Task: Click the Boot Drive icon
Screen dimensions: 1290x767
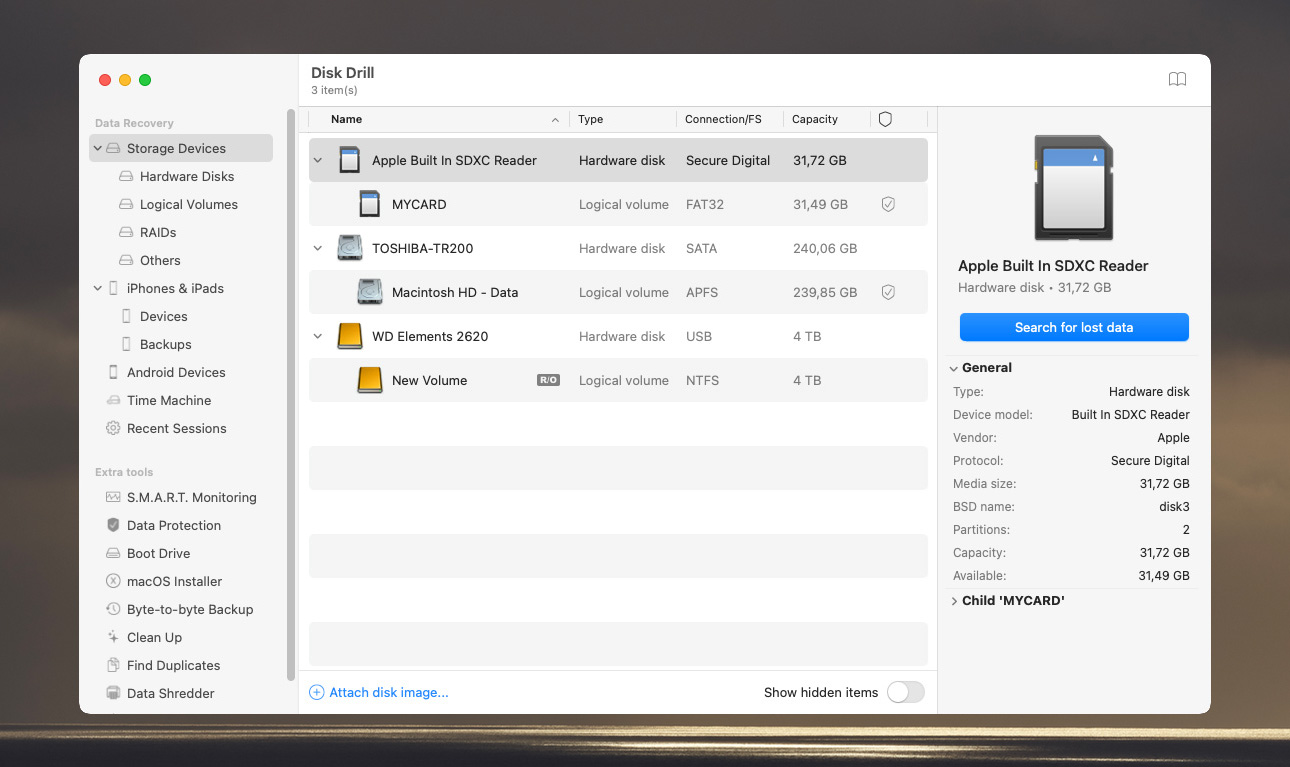Action: [x=113, y=553]
